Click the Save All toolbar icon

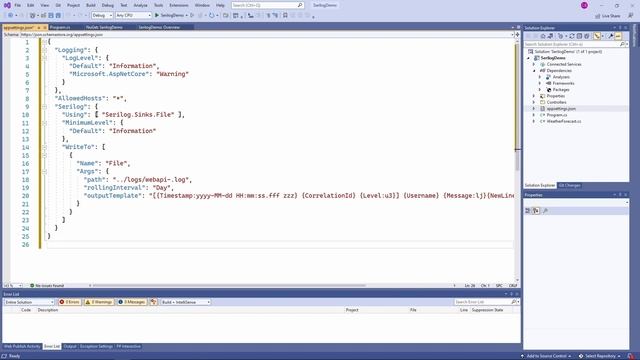pos(58,15)
